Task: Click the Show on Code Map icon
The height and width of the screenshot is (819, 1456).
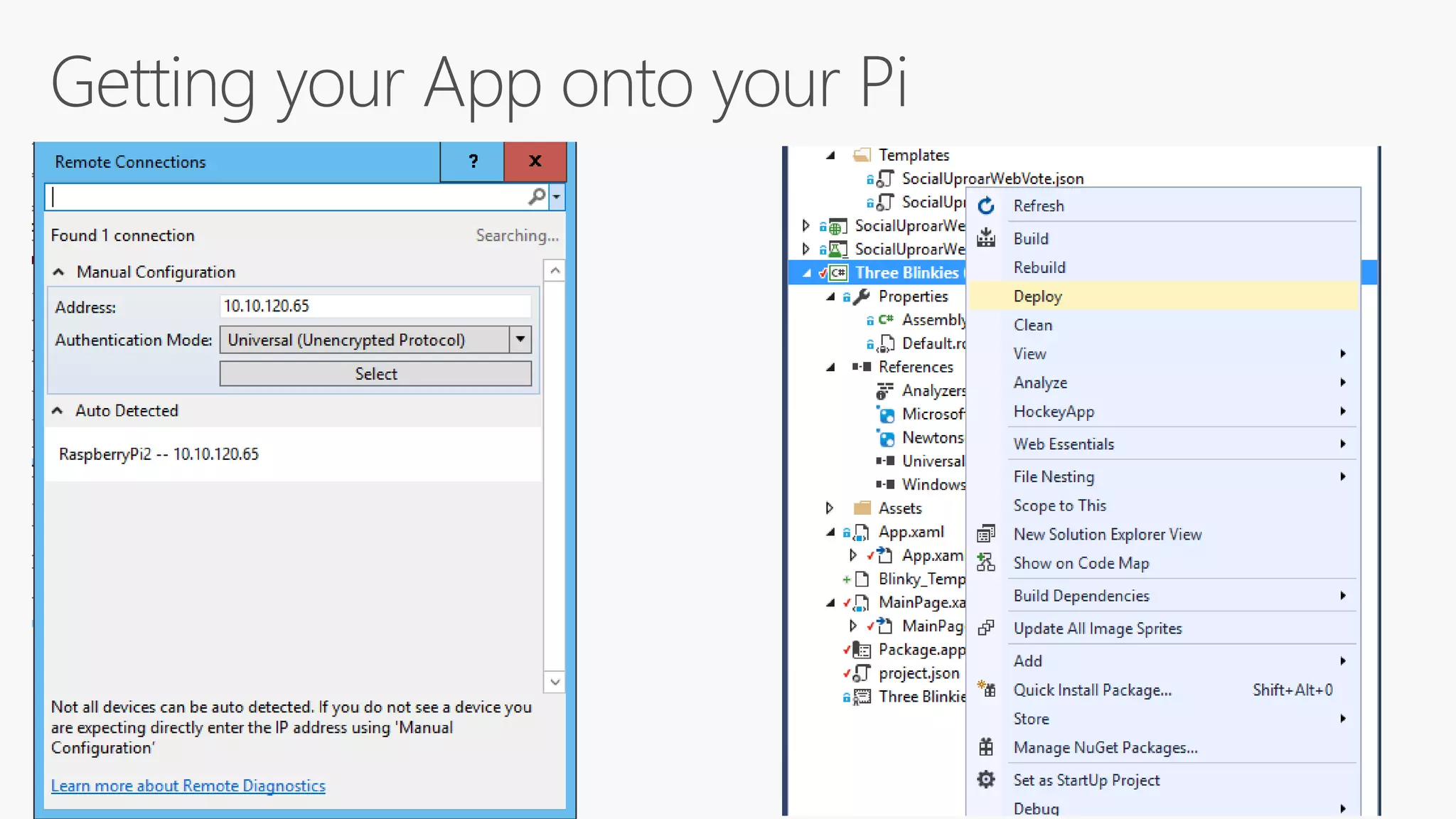Action: point(986,563)
